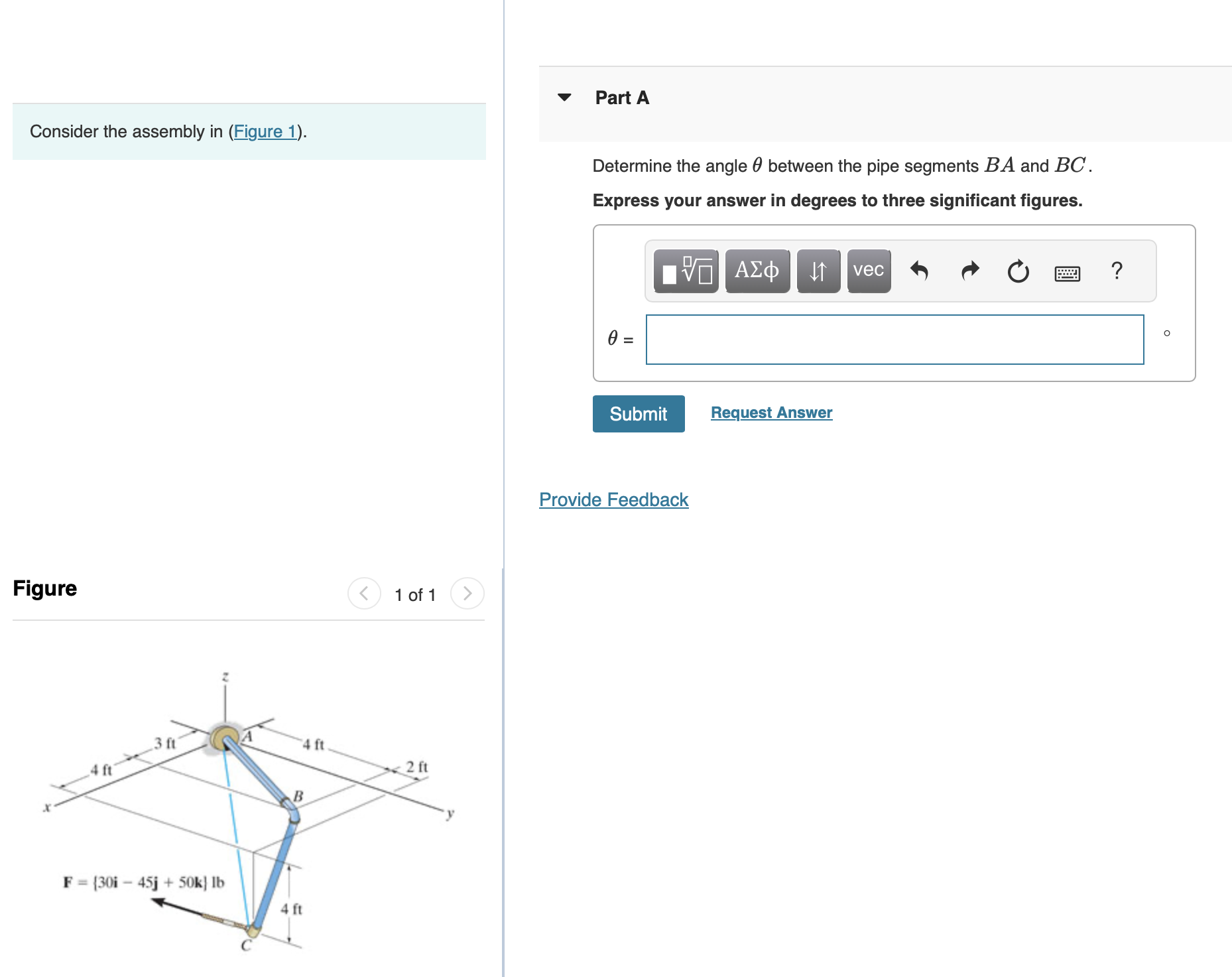
Task: Open equation editor help with the ? icon
Action: click(1117, 271)
